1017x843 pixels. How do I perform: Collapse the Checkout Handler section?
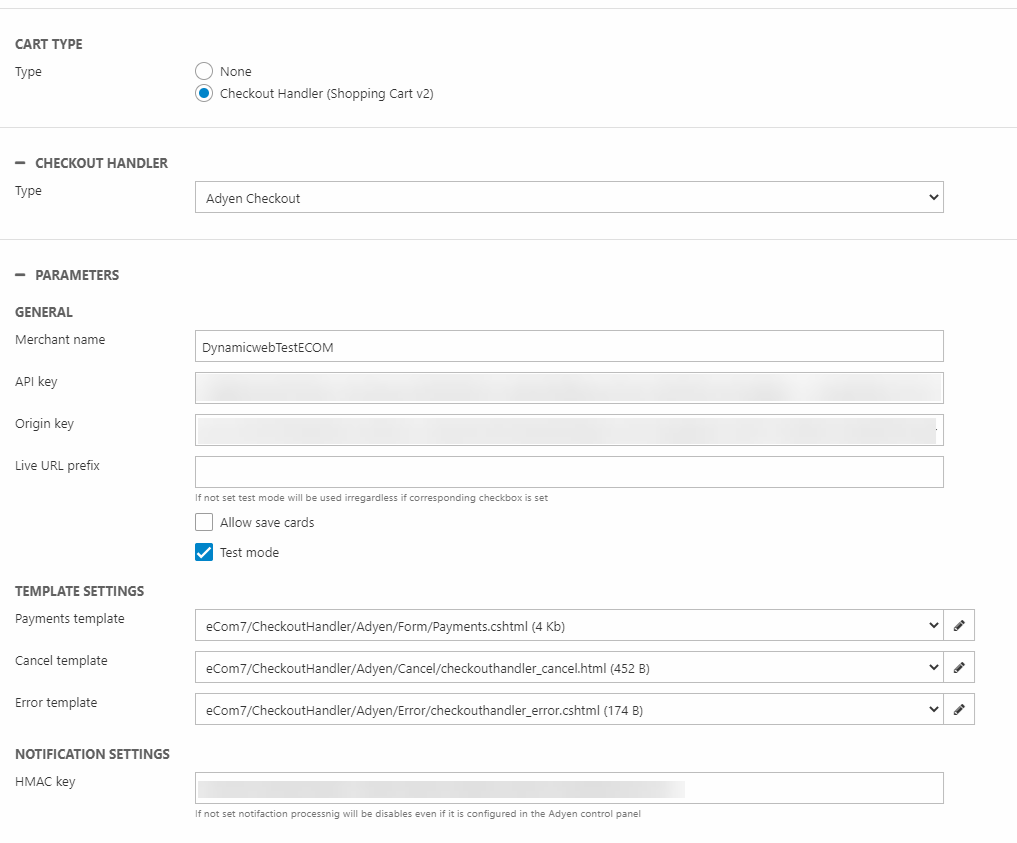[20, 163]
